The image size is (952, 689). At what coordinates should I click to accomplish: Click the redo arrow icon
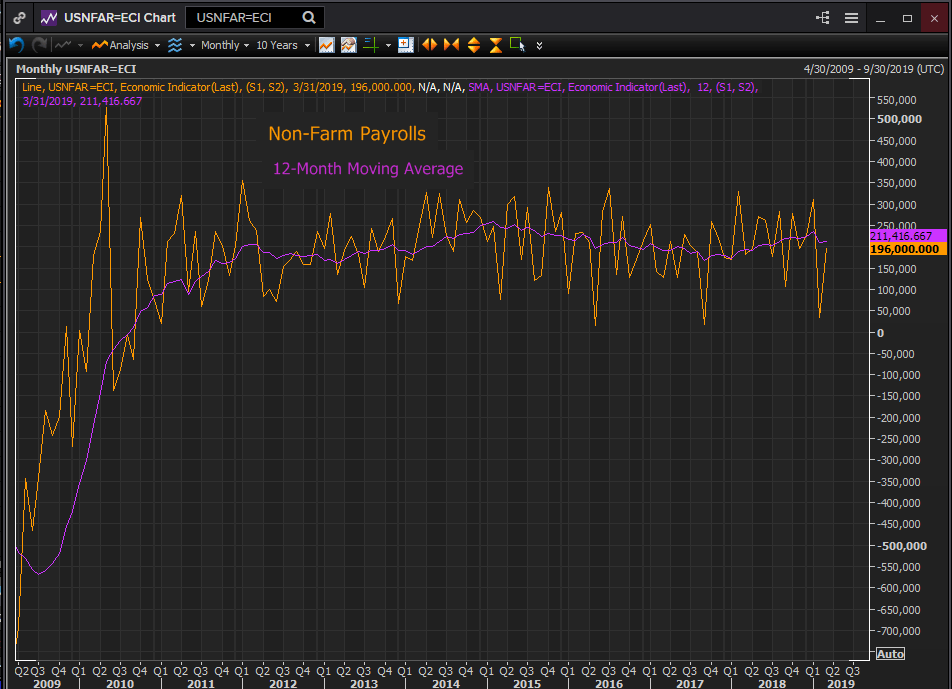click(39, 45)
